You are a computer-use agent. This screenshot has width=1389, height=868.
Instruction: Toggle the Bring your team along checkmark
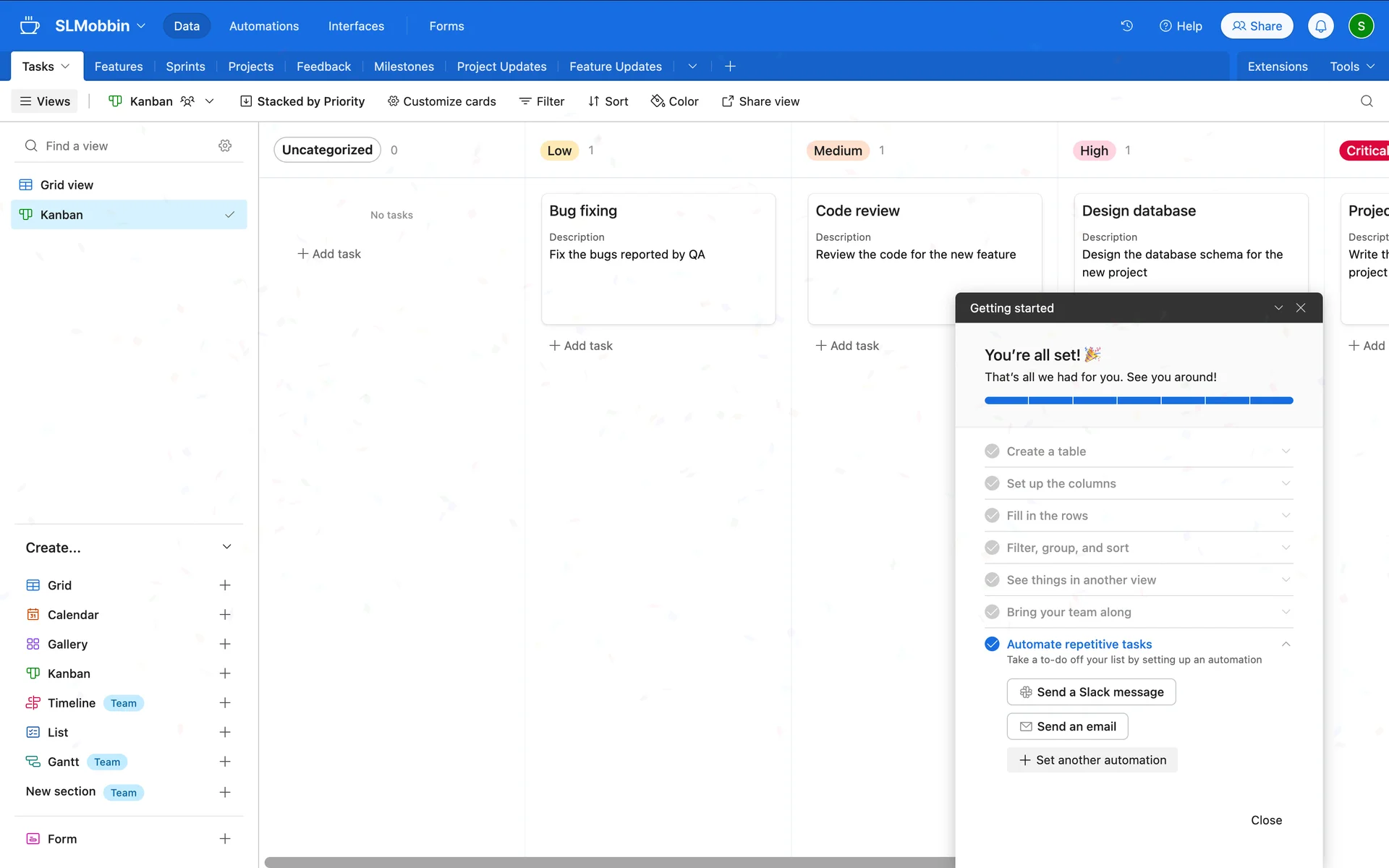(992, 612)
